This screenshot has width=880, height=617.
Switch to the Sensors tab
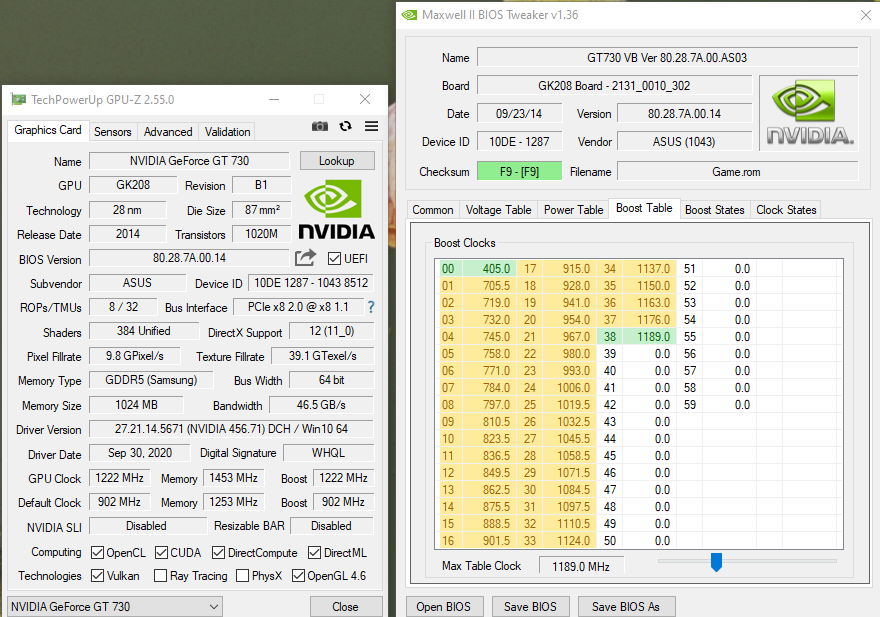112,131
